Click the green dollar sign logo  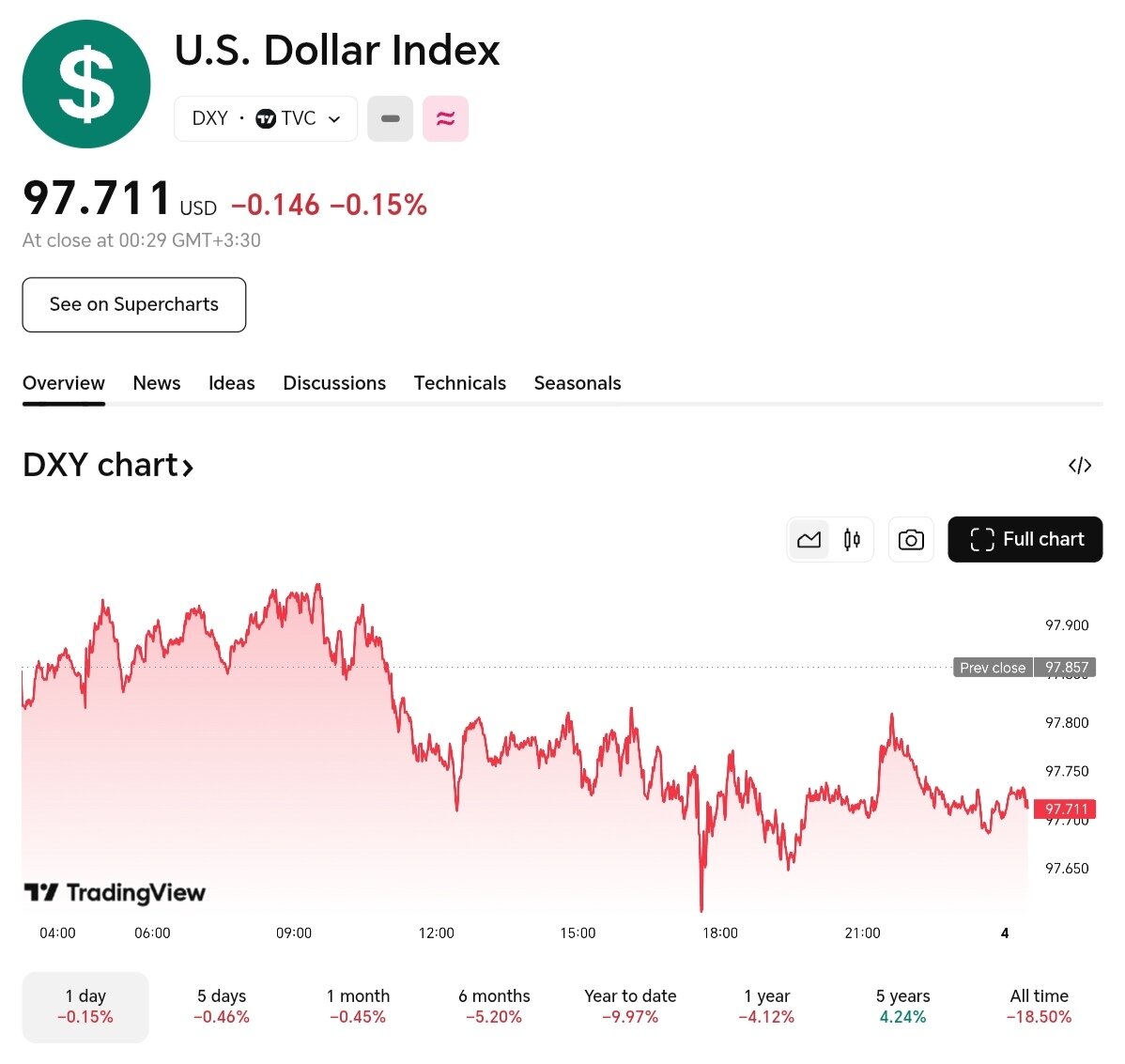tap(86, 85)
